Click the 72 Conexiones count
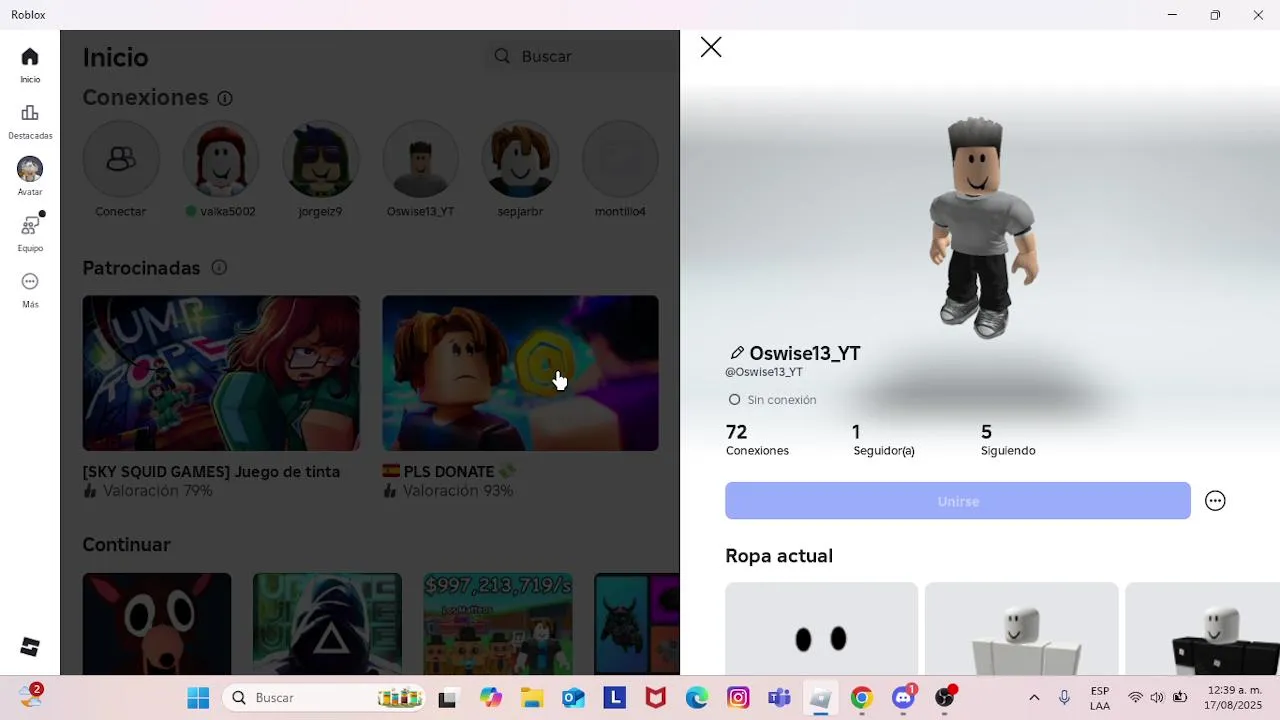Viewport: 1280px width, 720px height. [757, 440]
